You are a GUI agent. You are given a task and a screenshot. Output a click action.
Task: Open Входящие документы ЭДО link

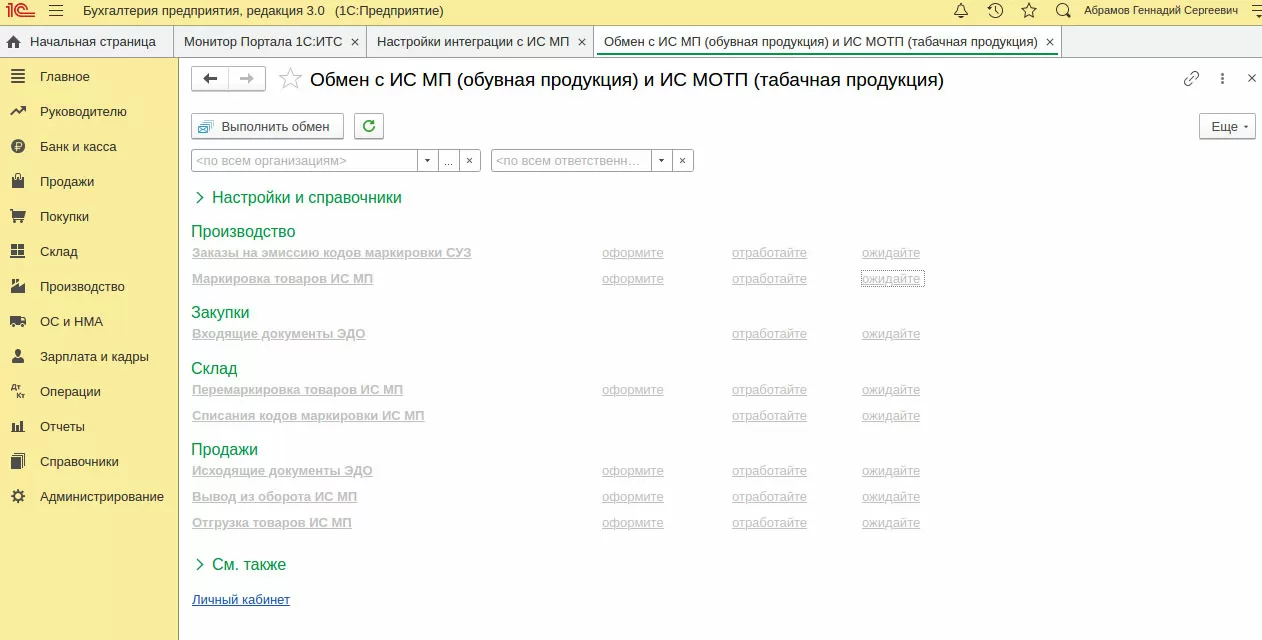tap(278, 334)
